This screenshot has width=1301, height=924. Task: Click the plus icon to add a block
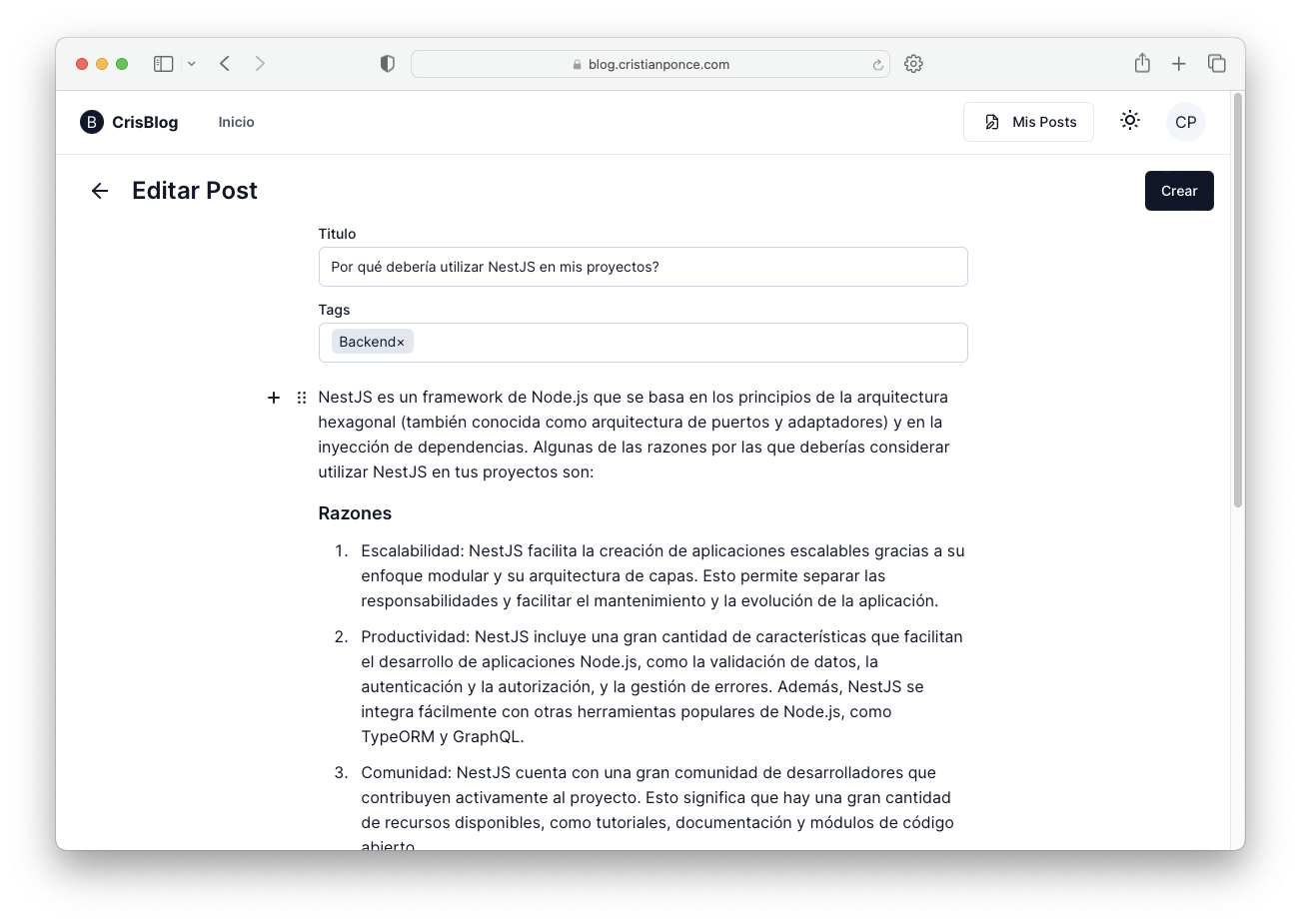coord(274,398)
